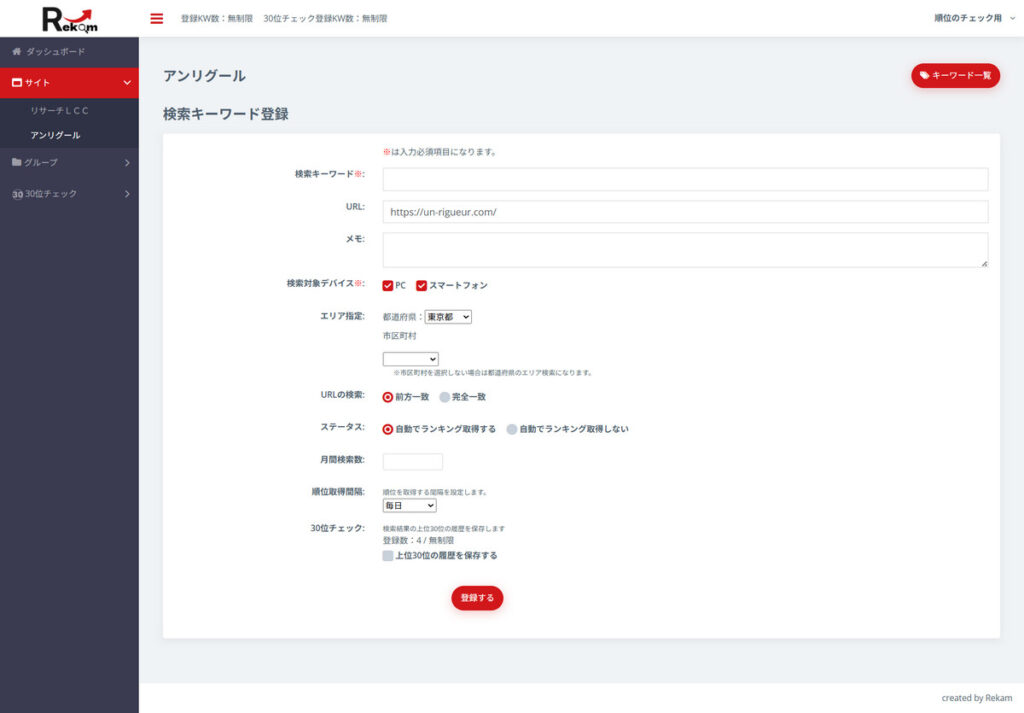1024x713 pixels.
Task: Click the site window icon in sidebar
Action: pyautogui.click(x=17, y=83)
